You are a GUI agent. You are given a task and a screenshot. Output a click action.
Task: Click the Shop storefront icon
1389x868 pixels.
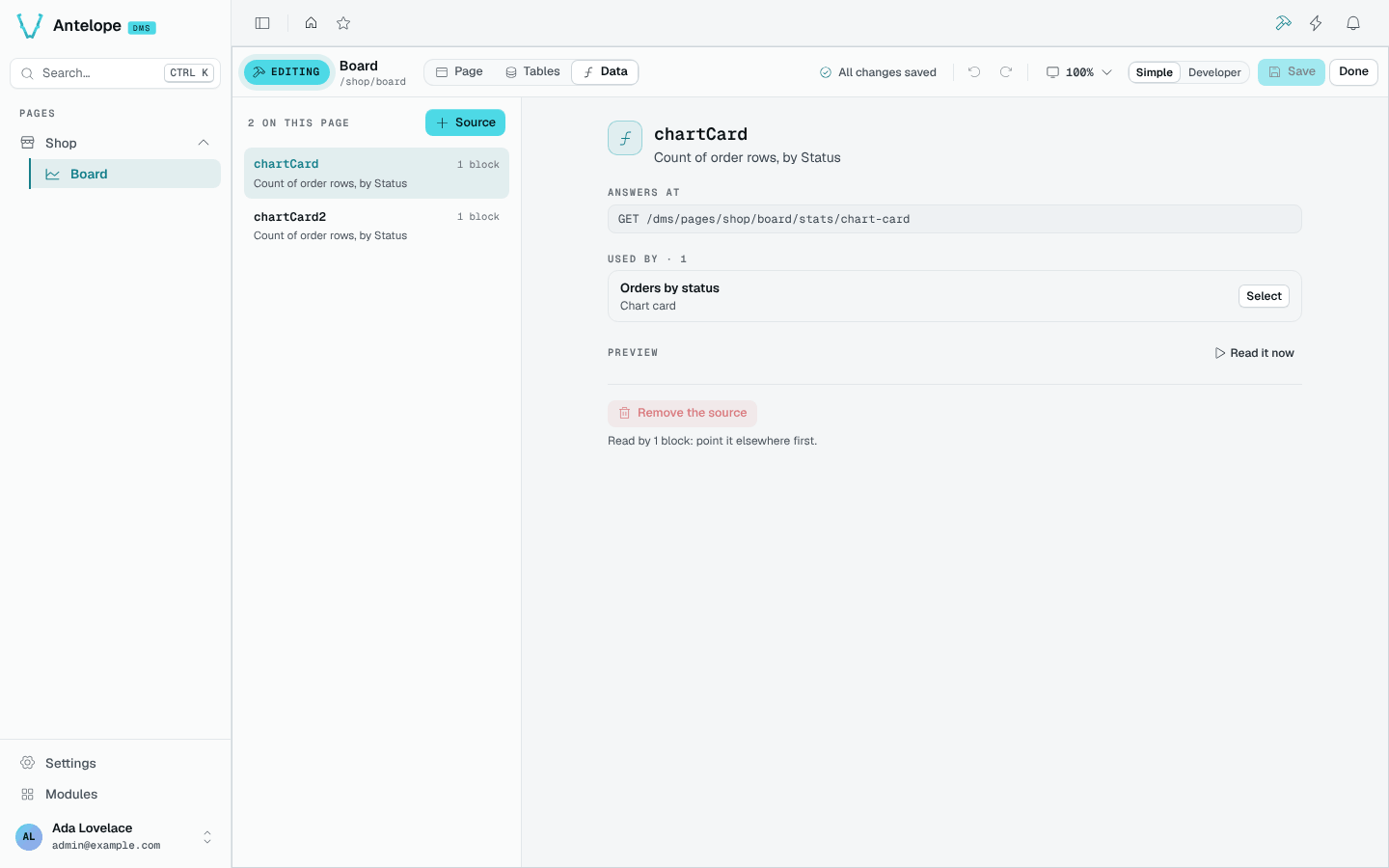coord(28,143)
